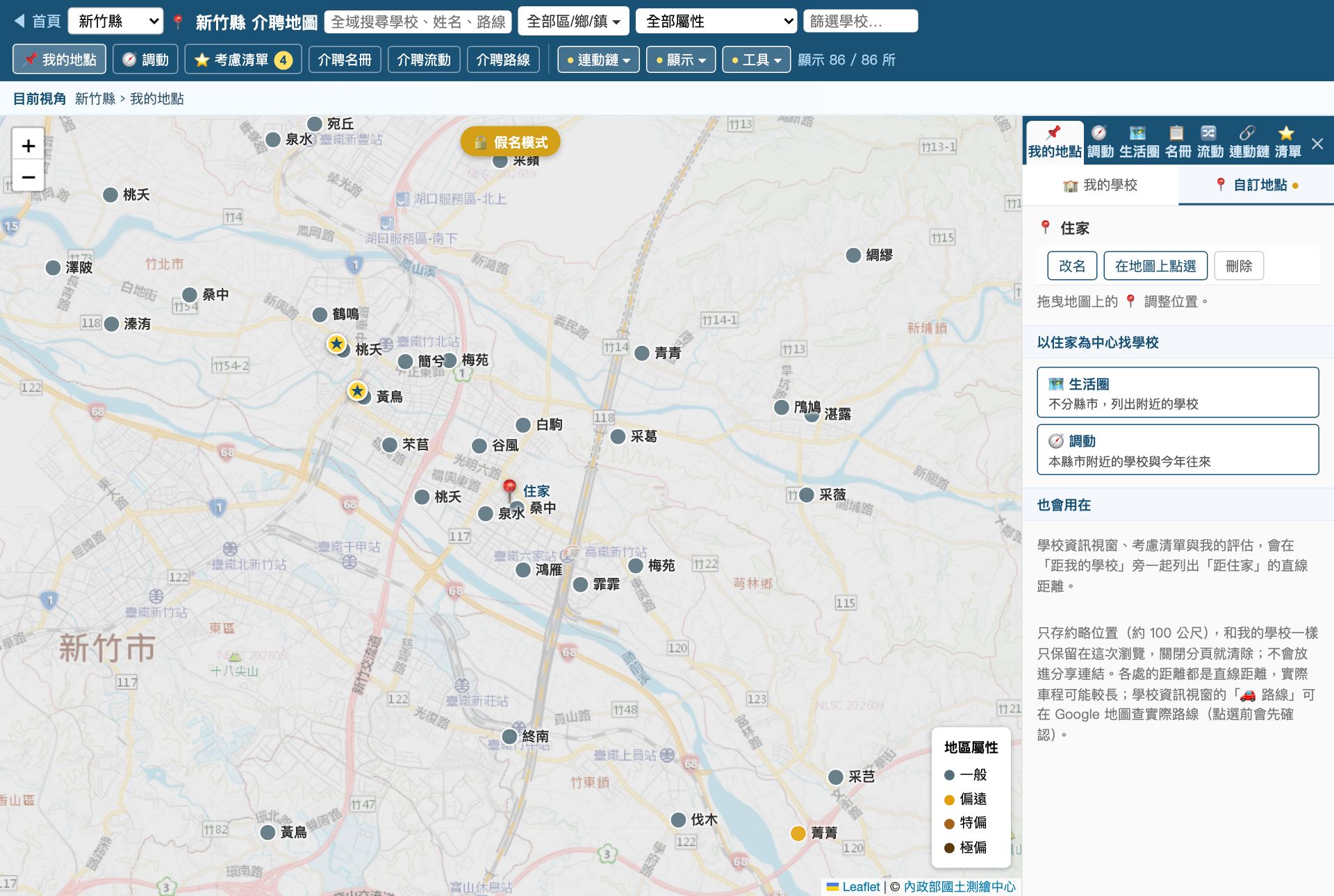Click the 鴻雁 school marker
The image size is (1334, 896).
tap(523, 570)
